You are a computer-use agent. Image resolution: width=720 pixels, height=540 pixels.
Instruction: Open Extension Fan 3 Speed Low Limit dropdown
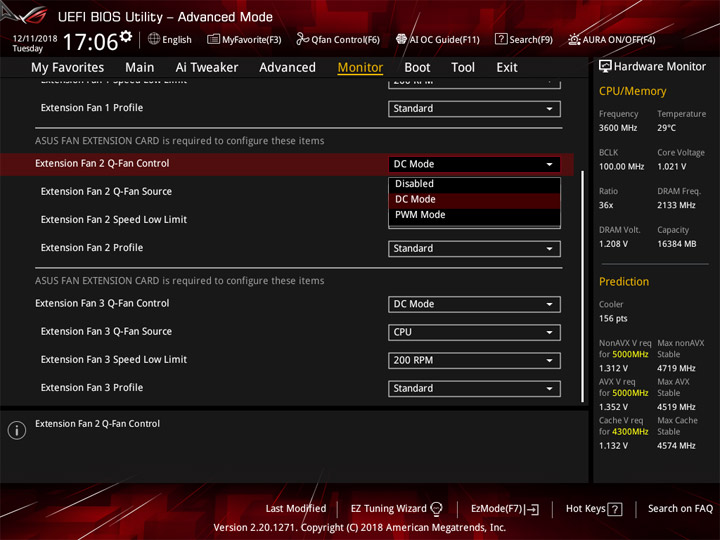click(x=474, y=360)
